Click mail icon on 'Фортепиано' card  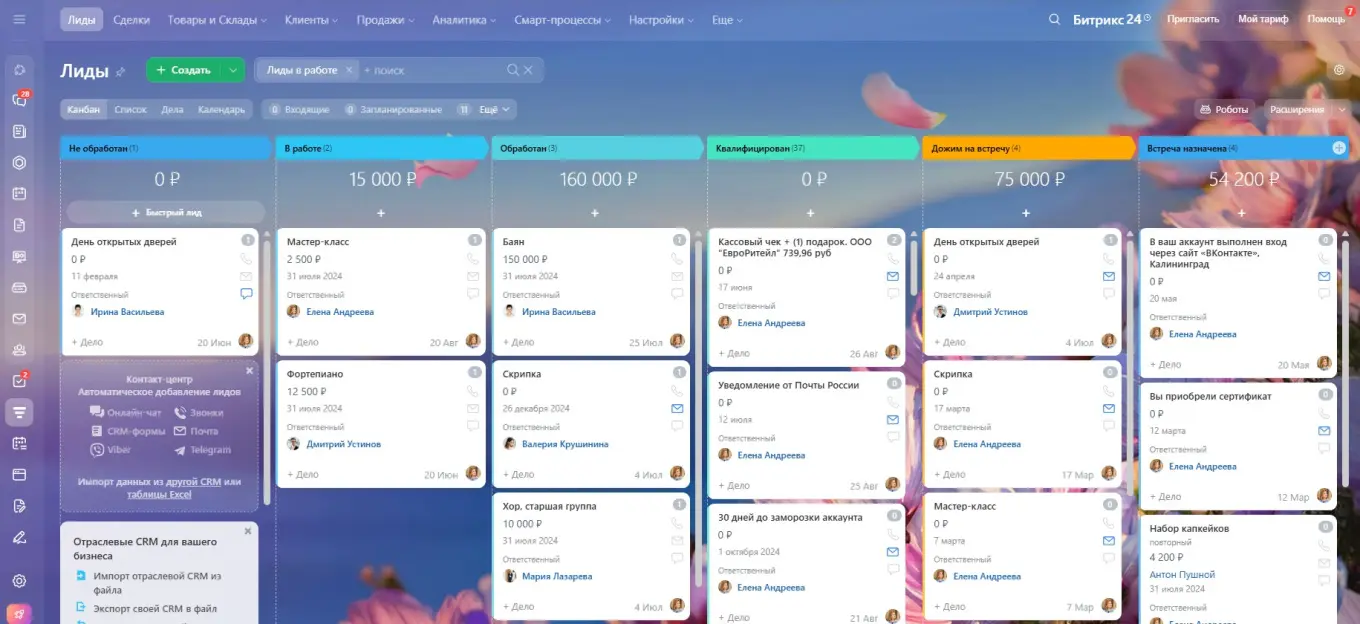pyautogui.click(x=474, y=409)
